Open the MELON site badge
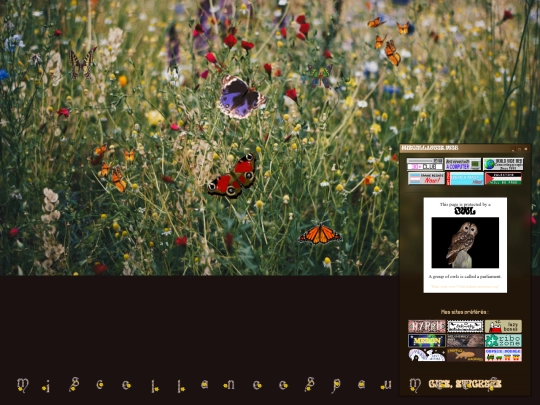Image resolution: width=540 pixels, height=405 pixels. (427, 341)
